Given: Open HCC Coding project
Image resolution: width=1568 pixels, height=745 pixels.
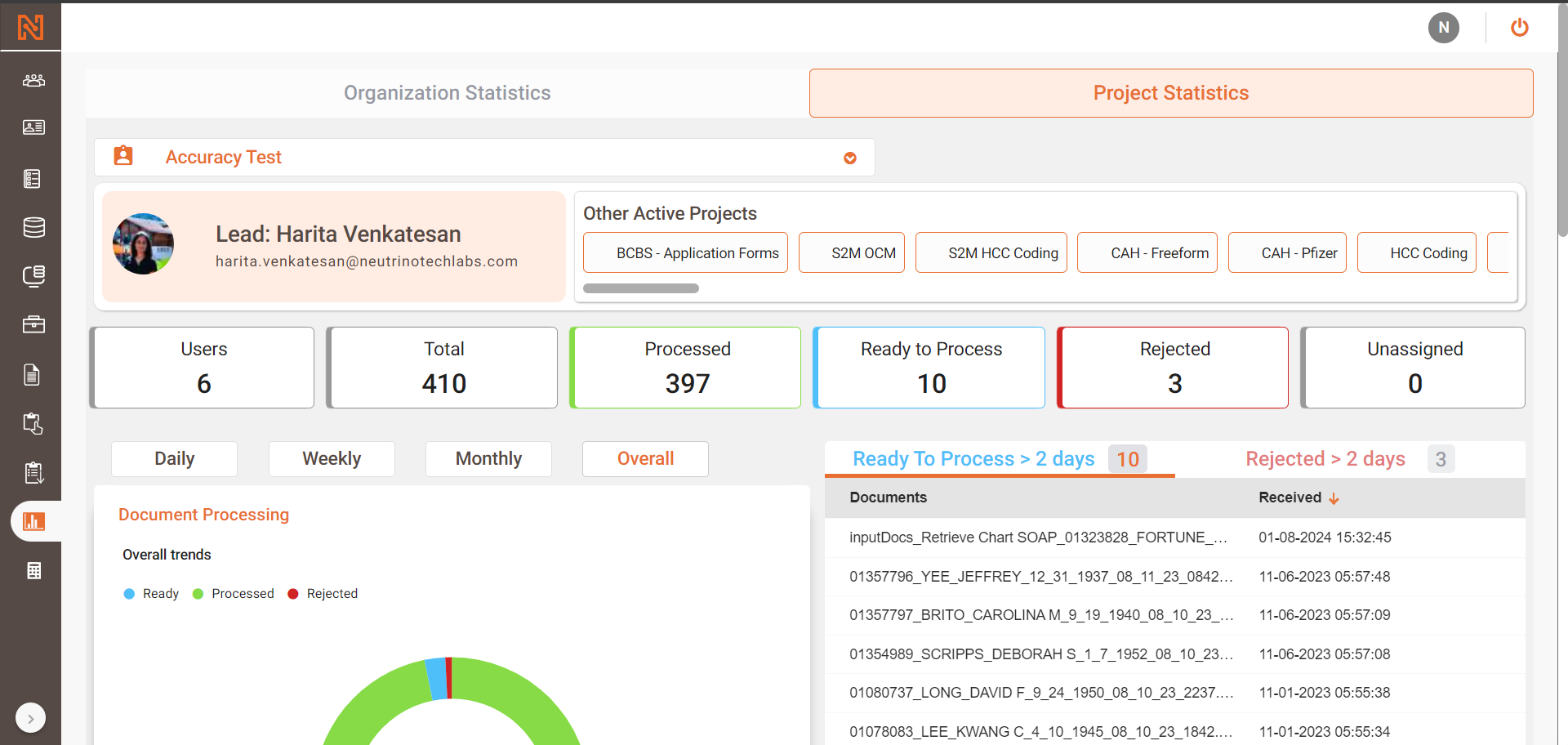Looking at the screenshot, I should coord(1416,252).
